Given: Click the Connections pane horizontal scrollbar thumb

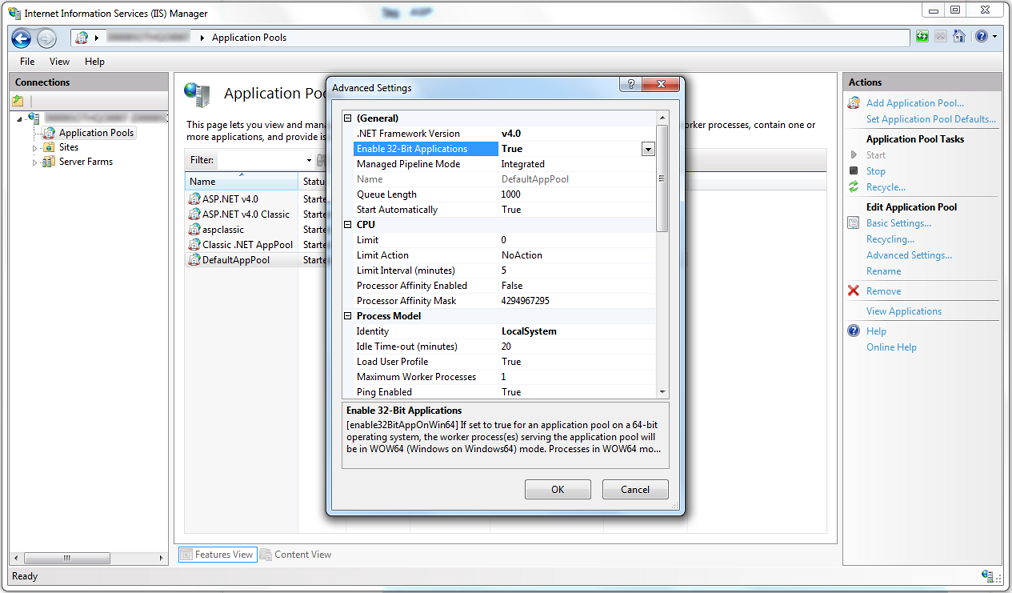Looking at the screenshot, I should pos(66,558).
